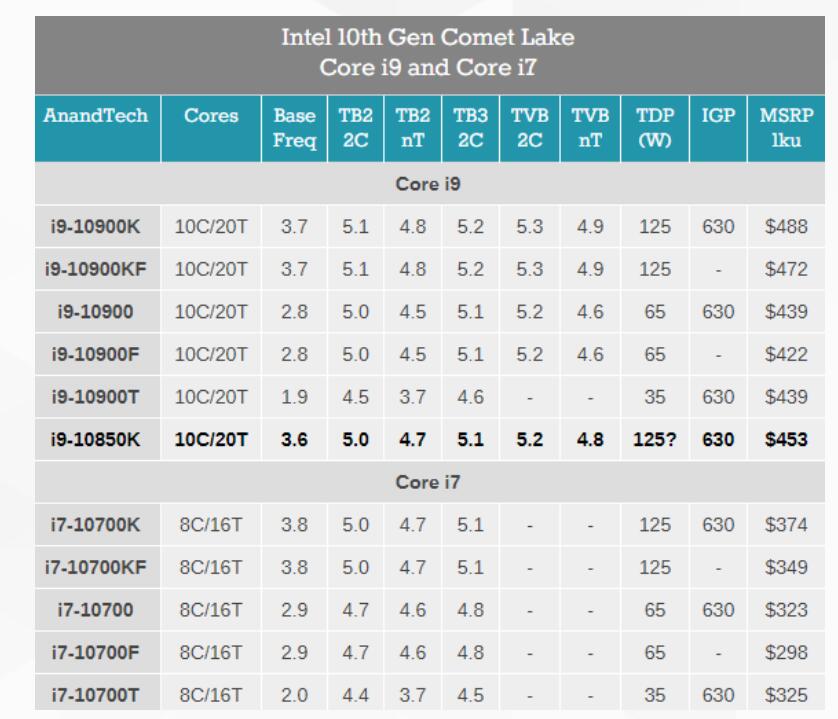Click the i7-10700T row label
Image resolution: width=838 pixels, height=719 pixels.
[96, 695]
